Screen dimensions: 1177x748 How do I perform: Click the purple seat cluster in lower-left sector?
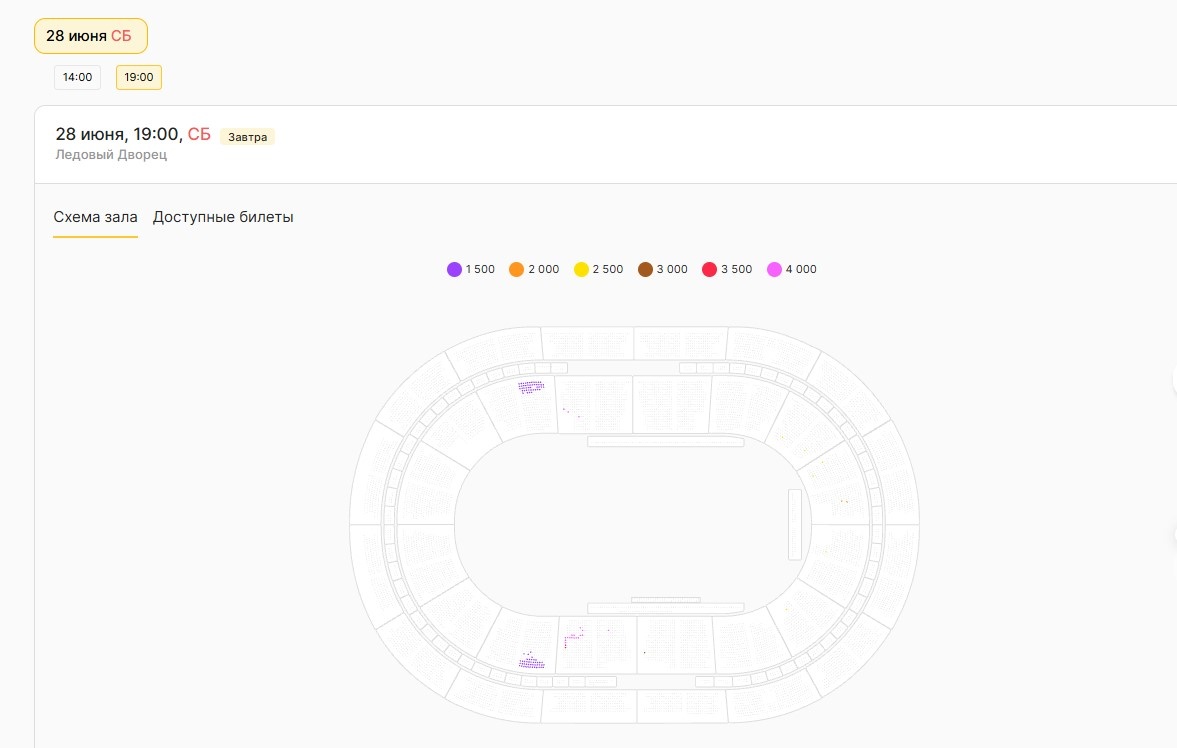point(531,662)
